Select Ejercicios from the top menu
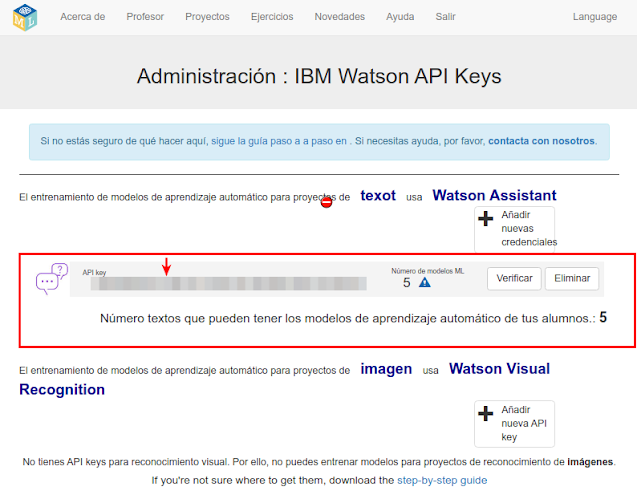The image size is (637, 499). pyautogui.click(x=272, y=17)
